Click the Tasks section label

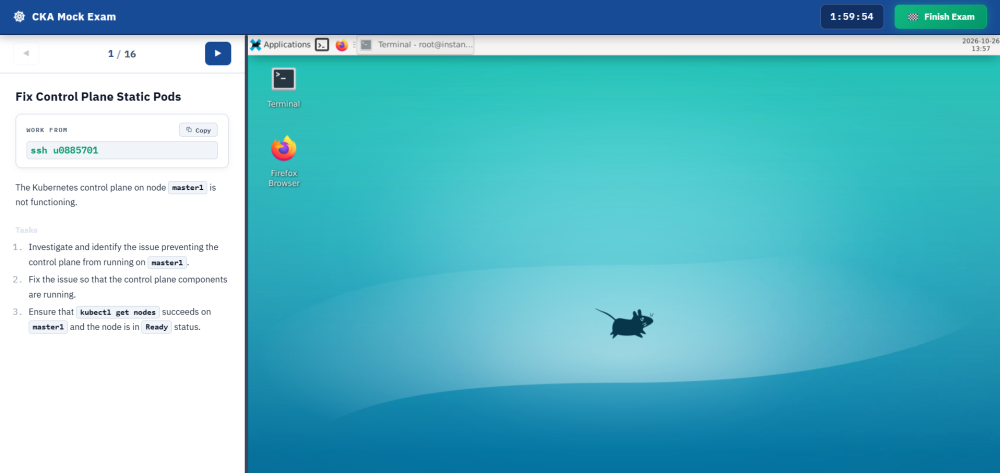(x=27, y=230)
